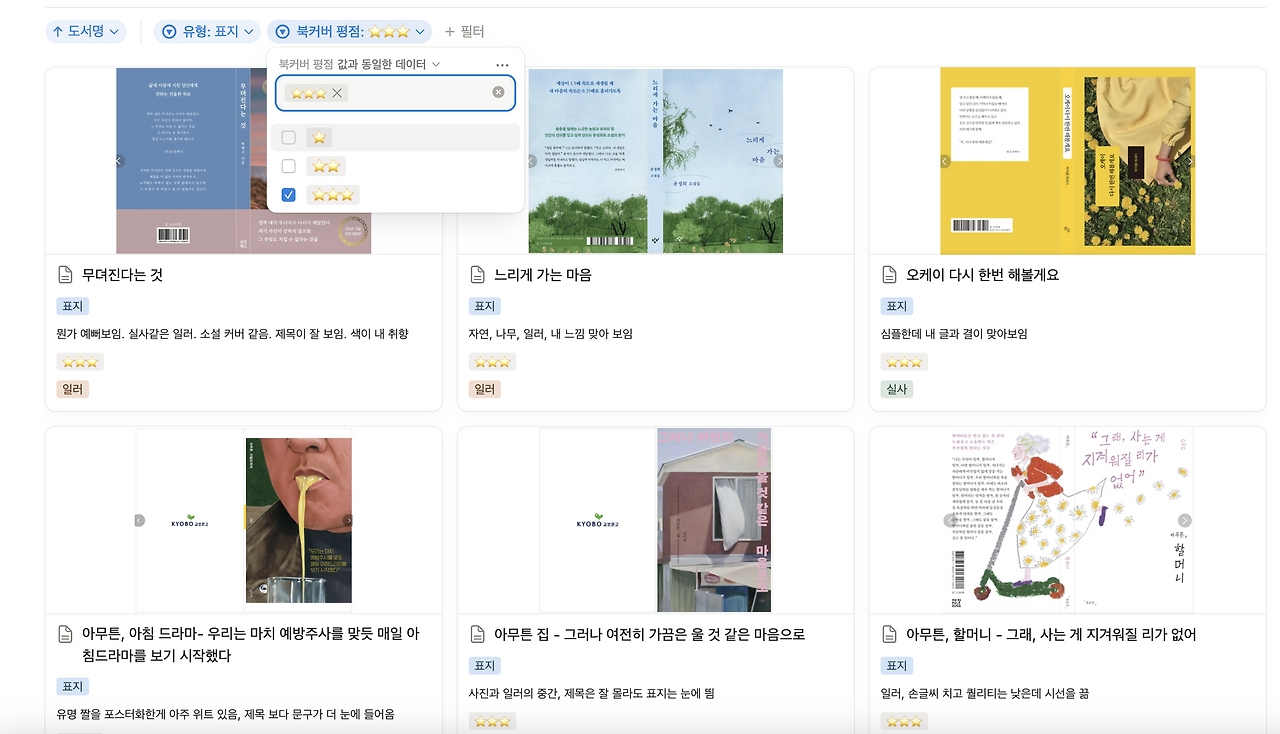This screenshot has height=734, width=1280.
Task: Enable the one-star rating checkbox
Action: (x=289, y=138)
